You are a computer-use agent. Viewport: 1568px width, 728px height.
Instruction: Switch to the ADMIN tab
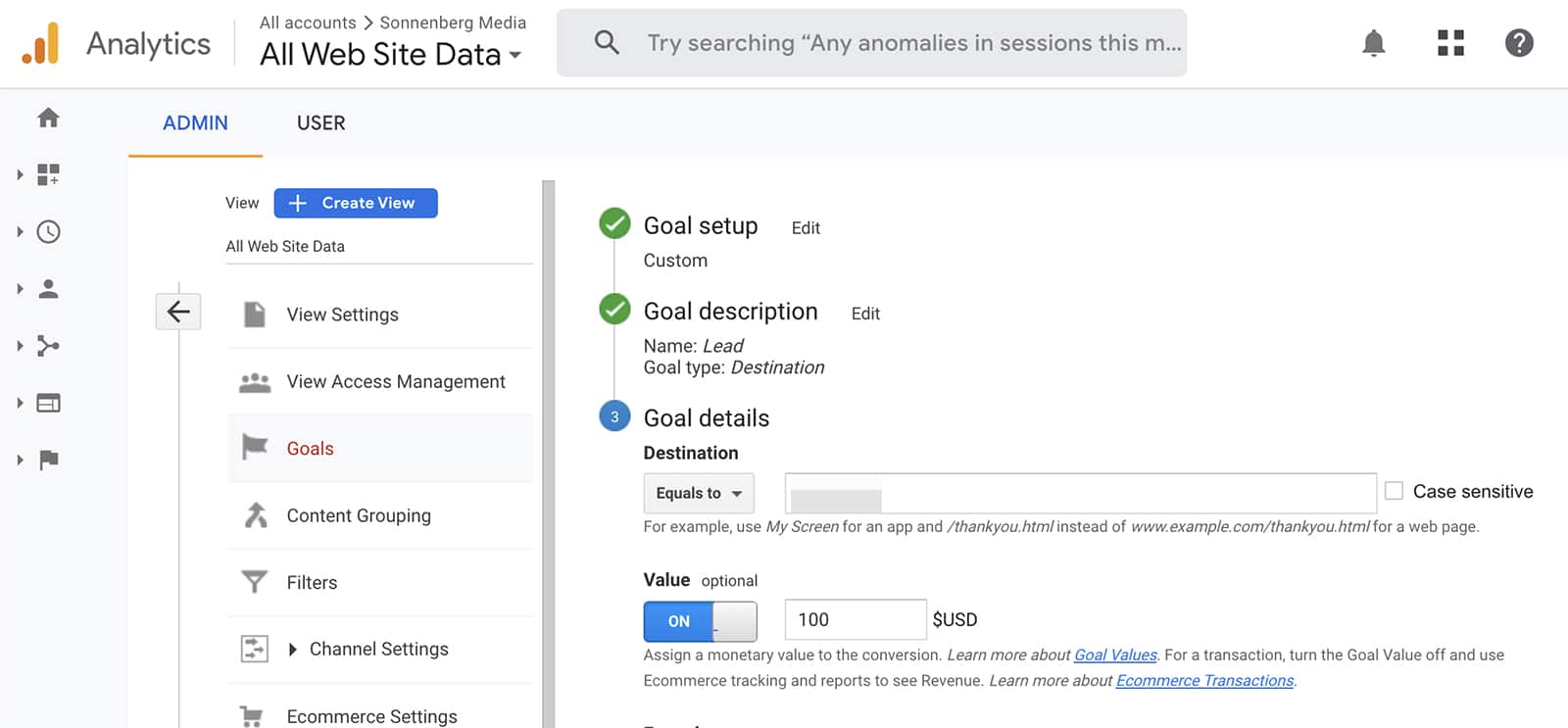point(195,123)
